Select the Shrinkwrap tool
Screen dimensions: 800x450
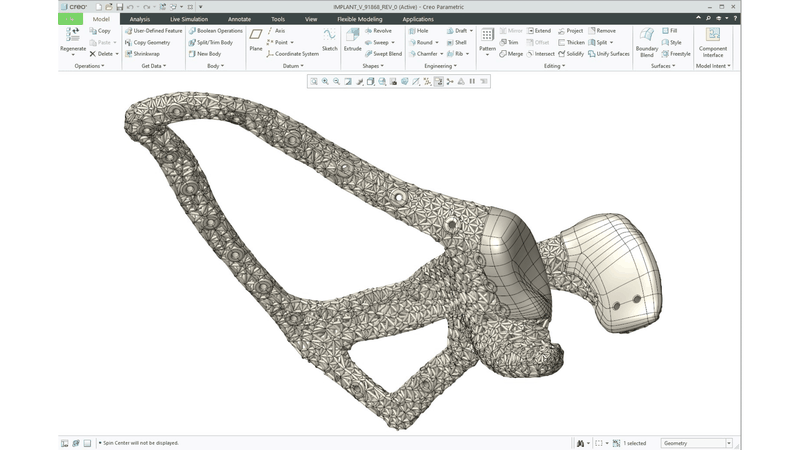(142, 54)
